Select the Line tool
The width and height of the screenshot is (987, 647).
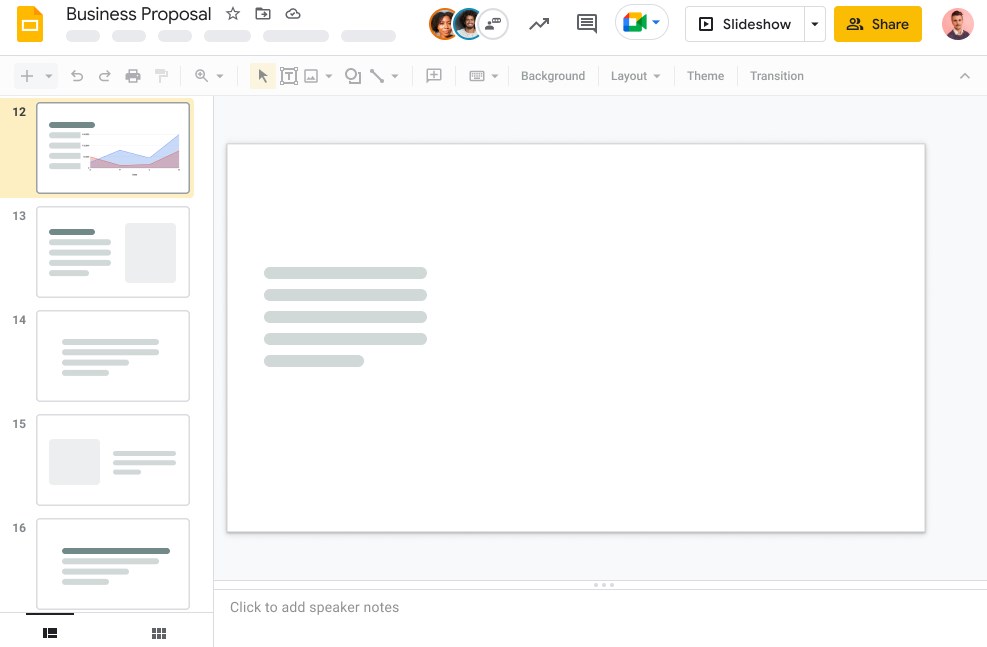pyautogui.click(x=377, y=76)
